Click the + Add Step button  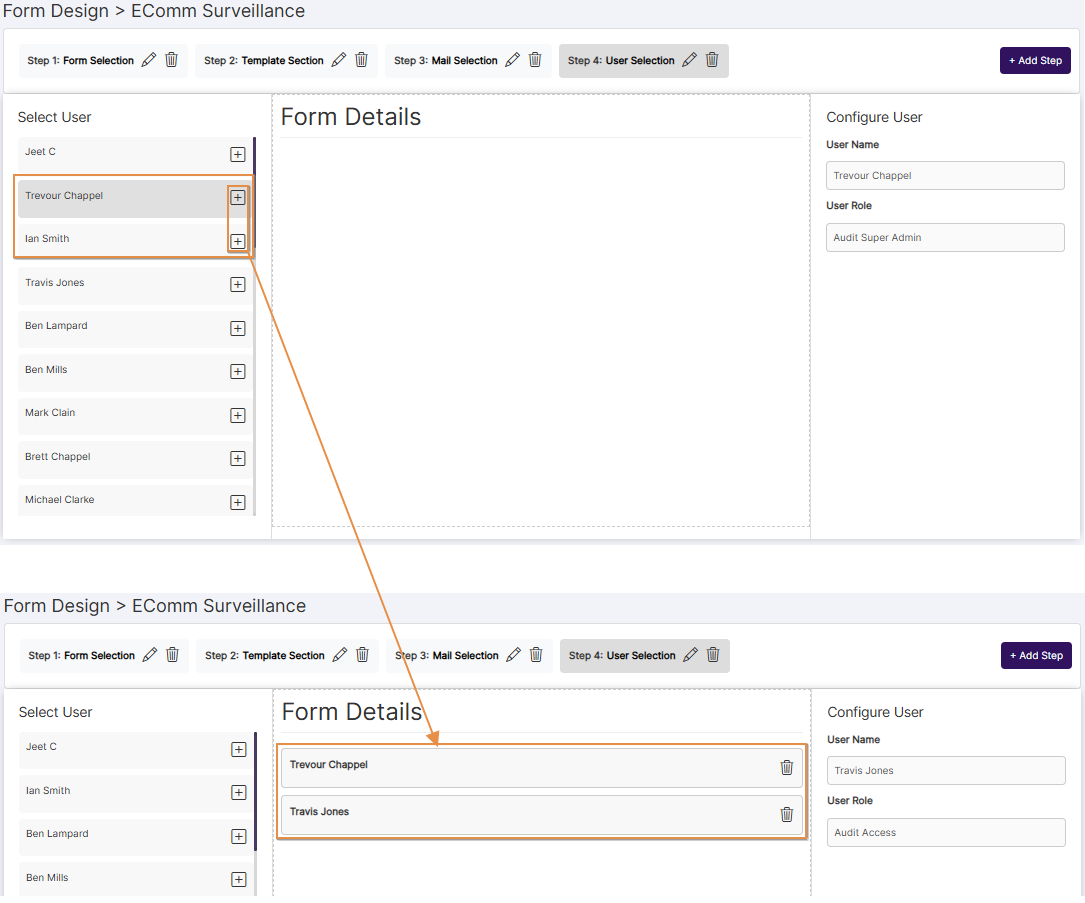[x=1035, y=60]
